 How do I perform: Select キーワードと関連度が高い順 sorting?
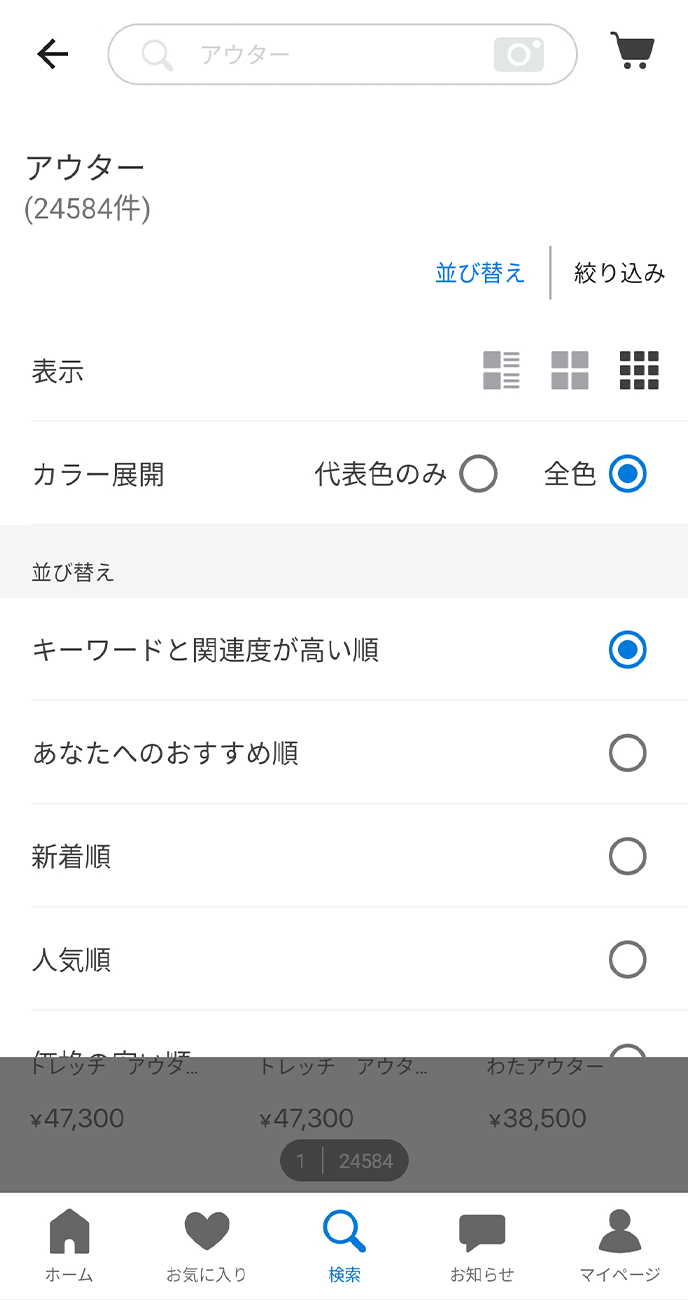coord(627,650)
